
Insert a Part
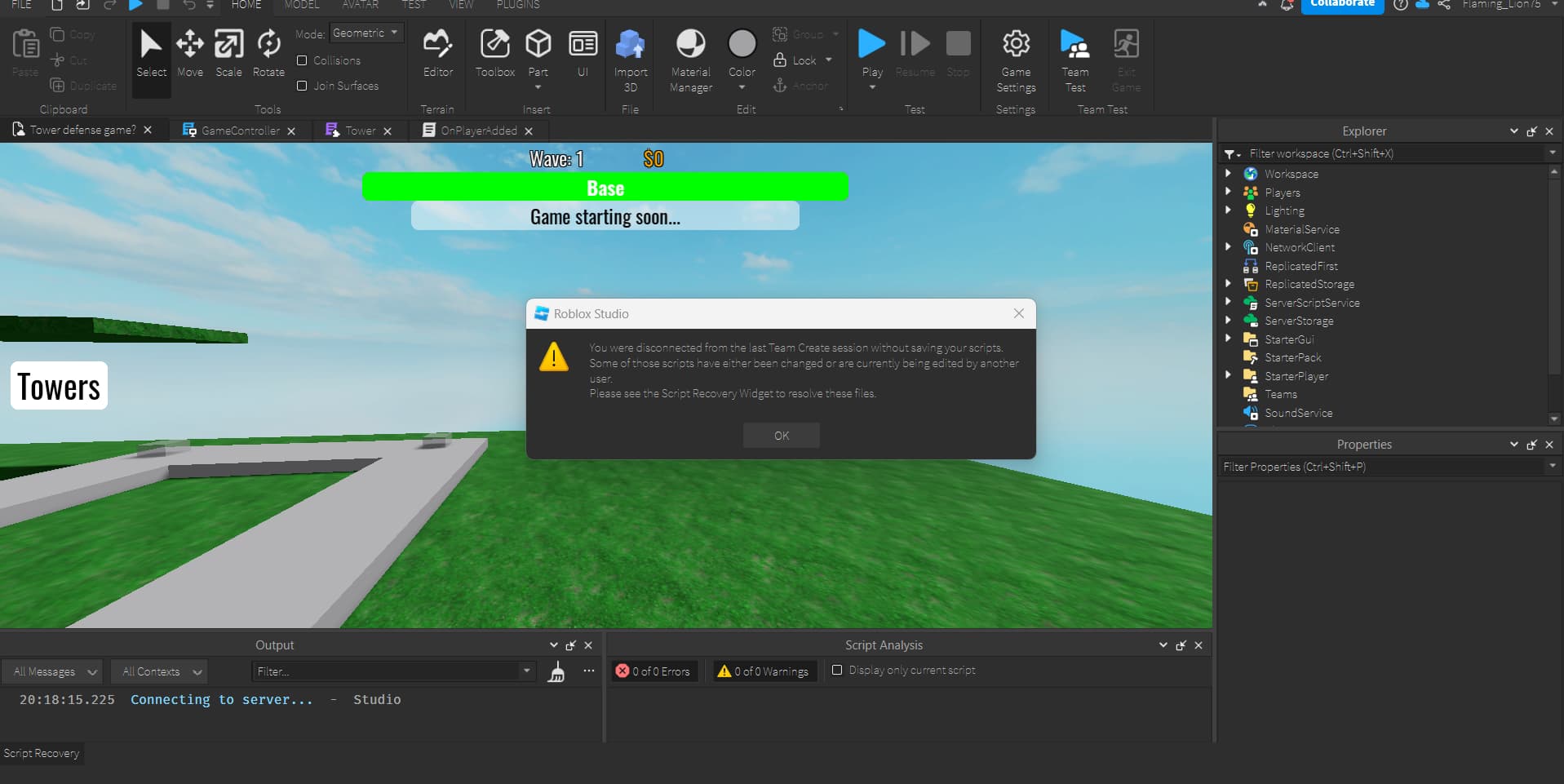coord(538,51)
